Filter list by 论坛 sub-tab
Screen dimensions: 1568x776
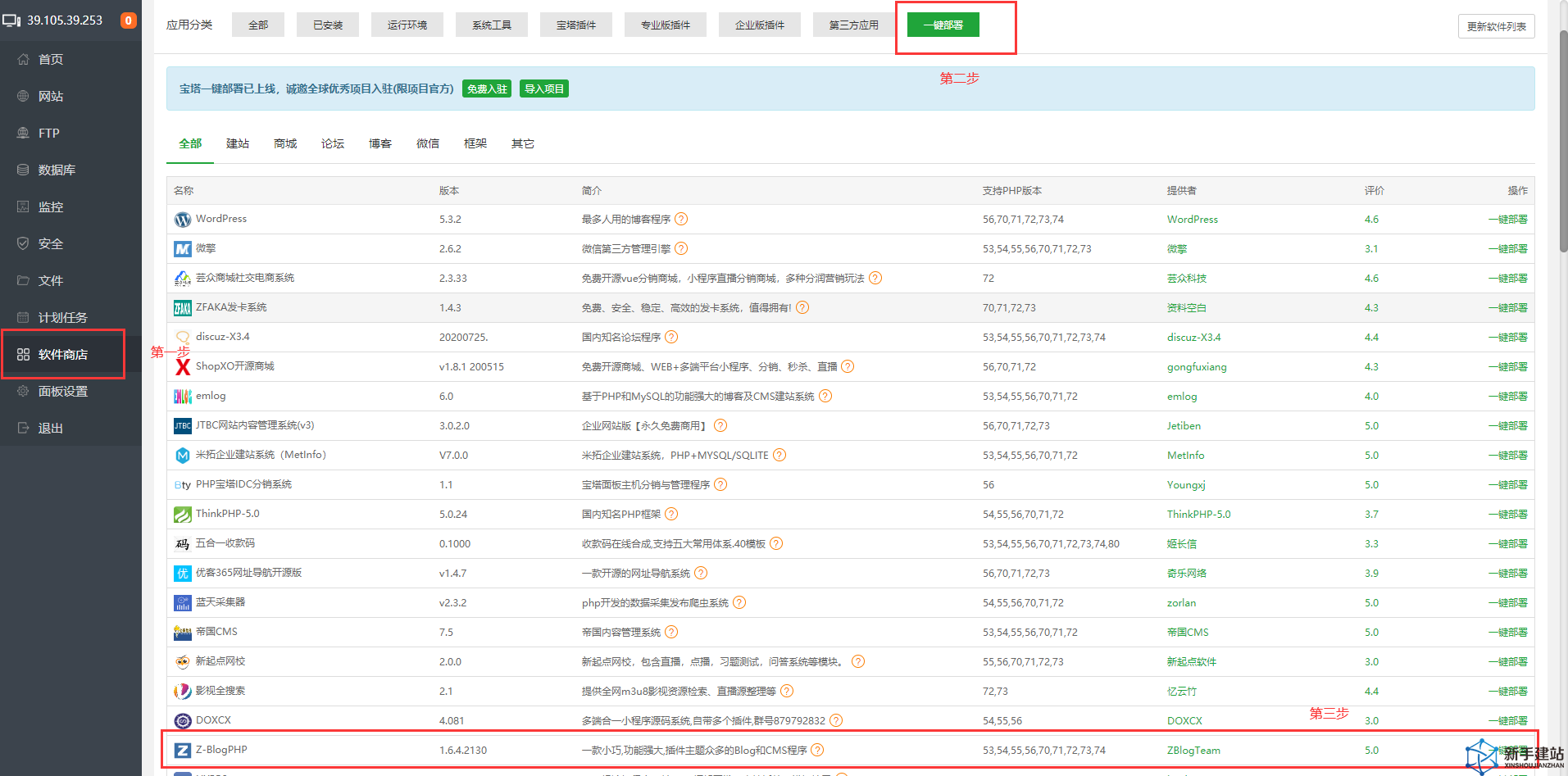[x=333, y=143]
